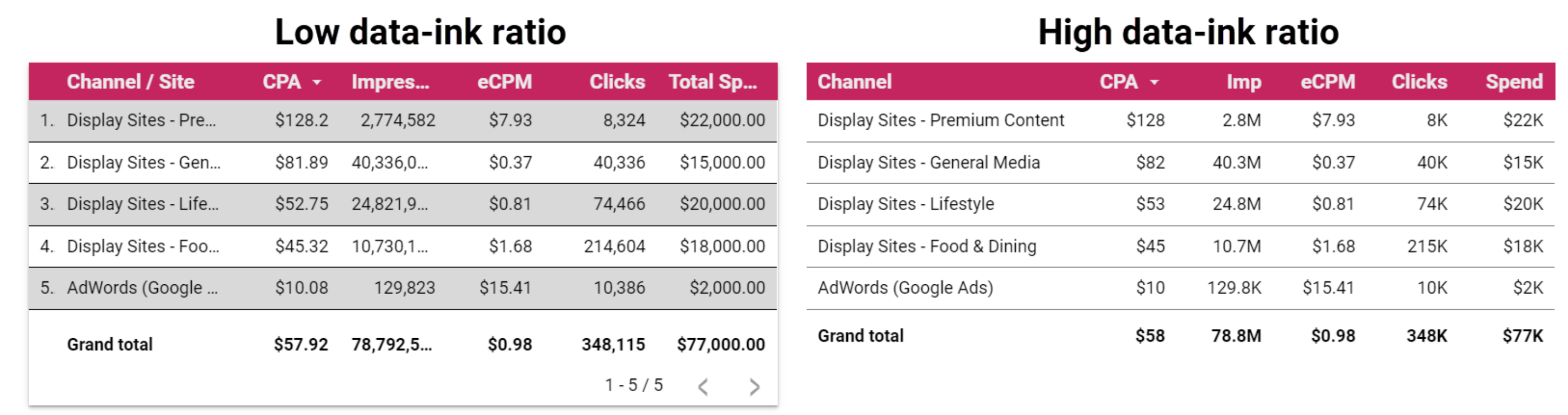Click the eCPM header in right table
Viewport: 1568px width, 415px height.
pos(1328,81)
